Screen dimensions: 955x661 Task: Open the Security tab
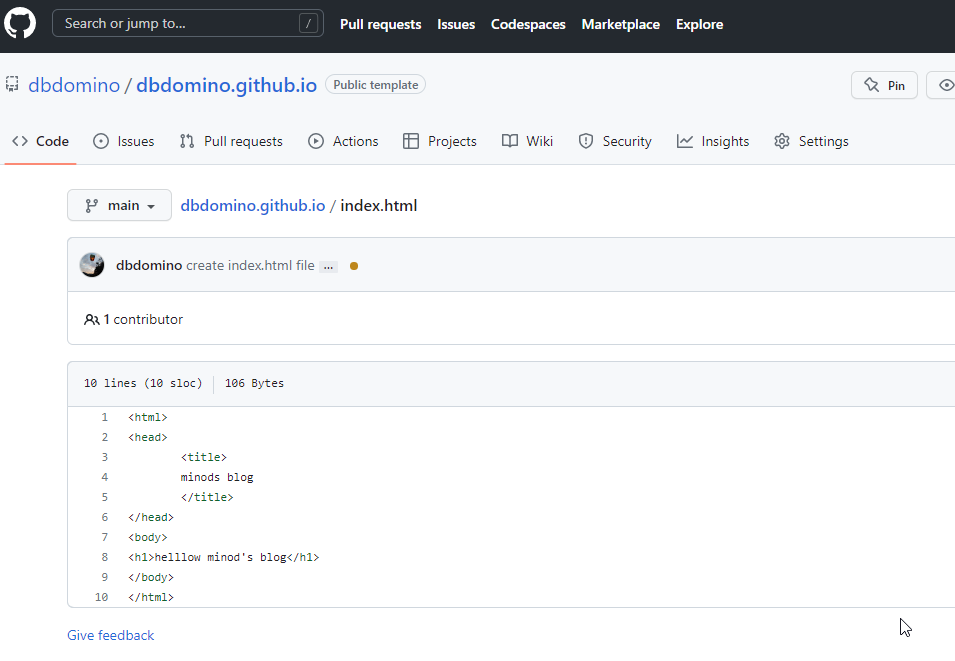tap(615, 141)
